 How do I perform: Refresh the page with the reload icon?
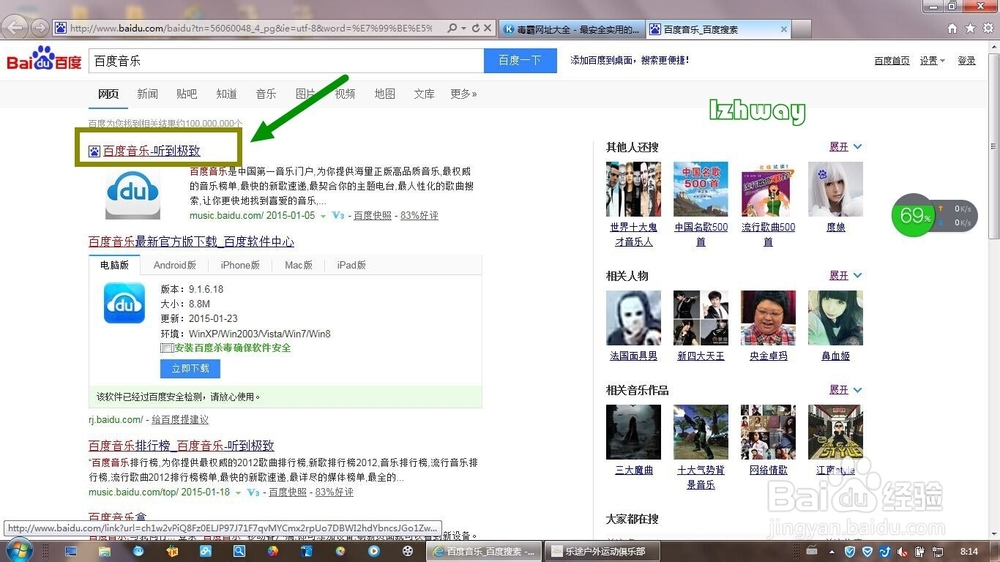pyautogui.click(x=476, y=28)
